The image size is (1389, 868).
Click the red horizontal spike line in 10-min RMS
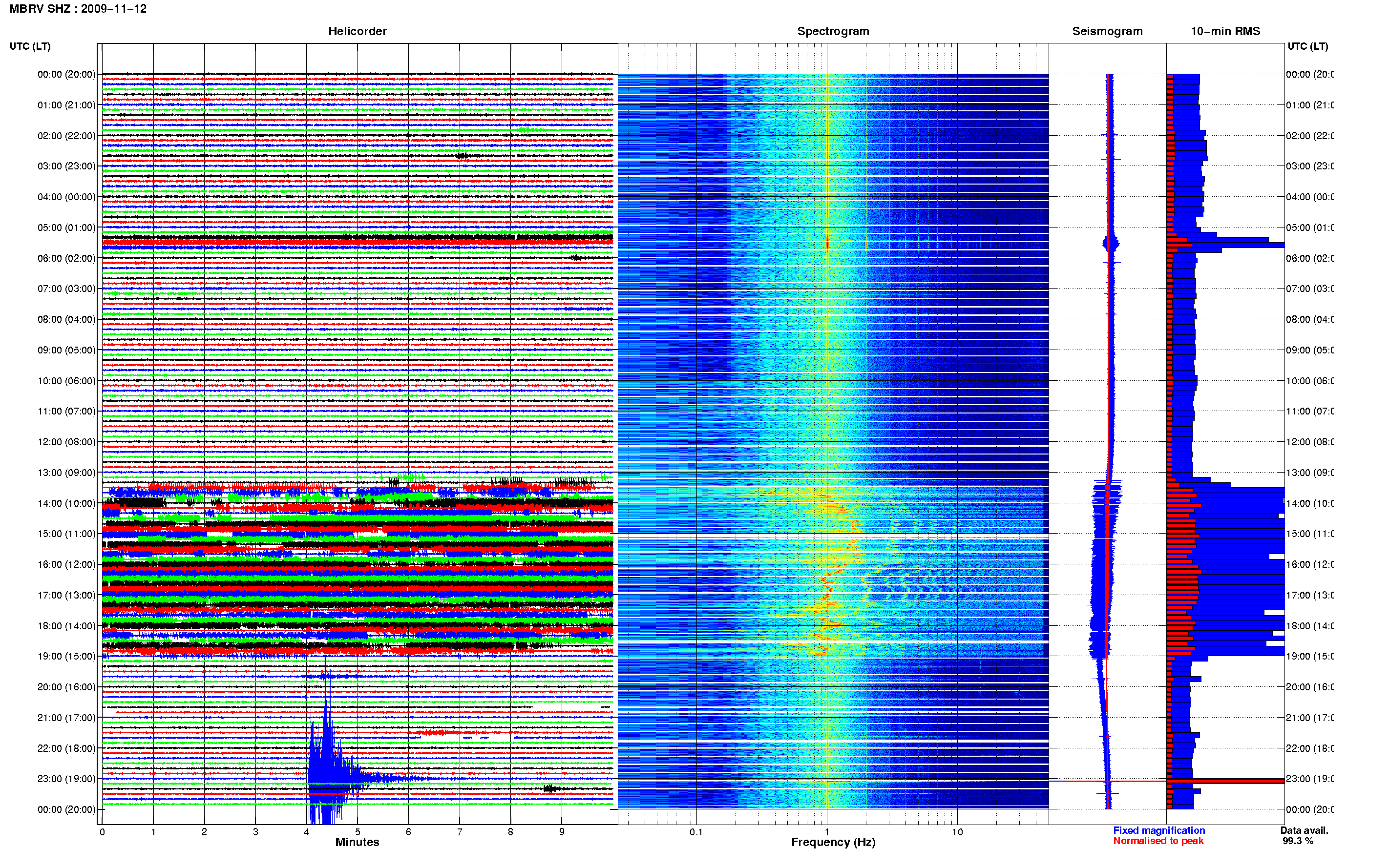(1225, 781)
